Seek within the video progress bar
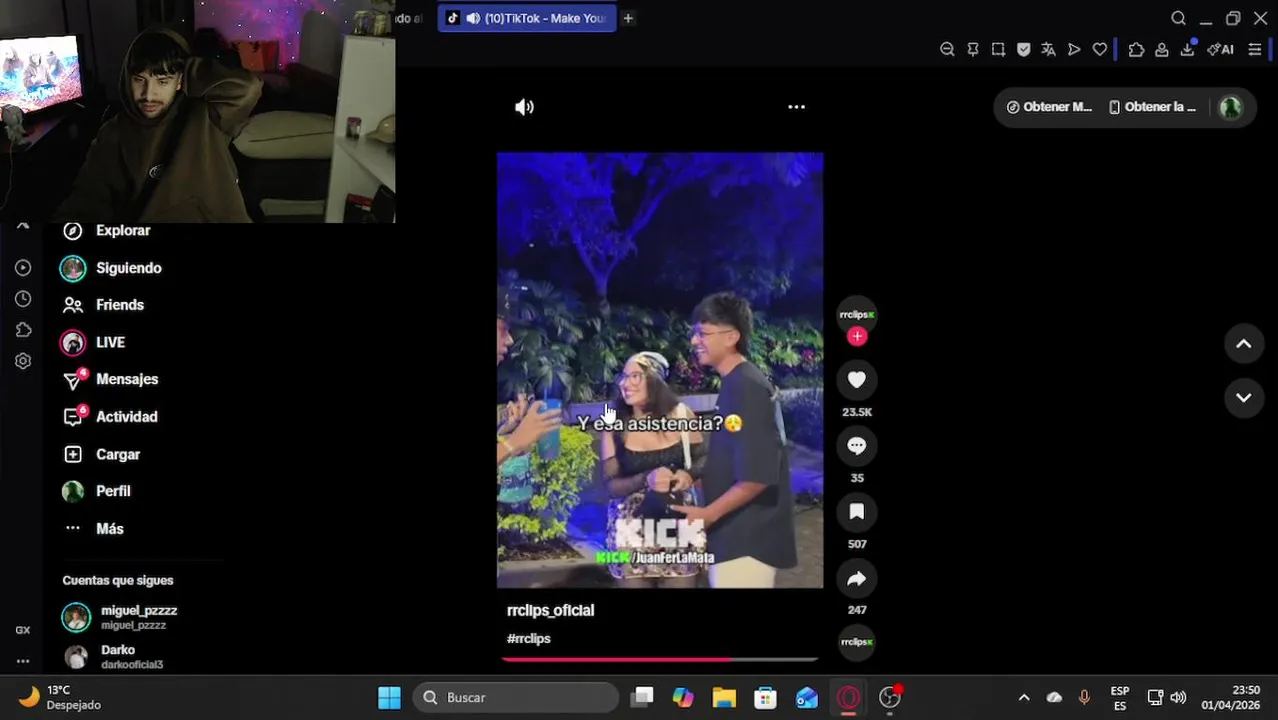The height and width of the screenshot is (720, 1278). (660, 659)
